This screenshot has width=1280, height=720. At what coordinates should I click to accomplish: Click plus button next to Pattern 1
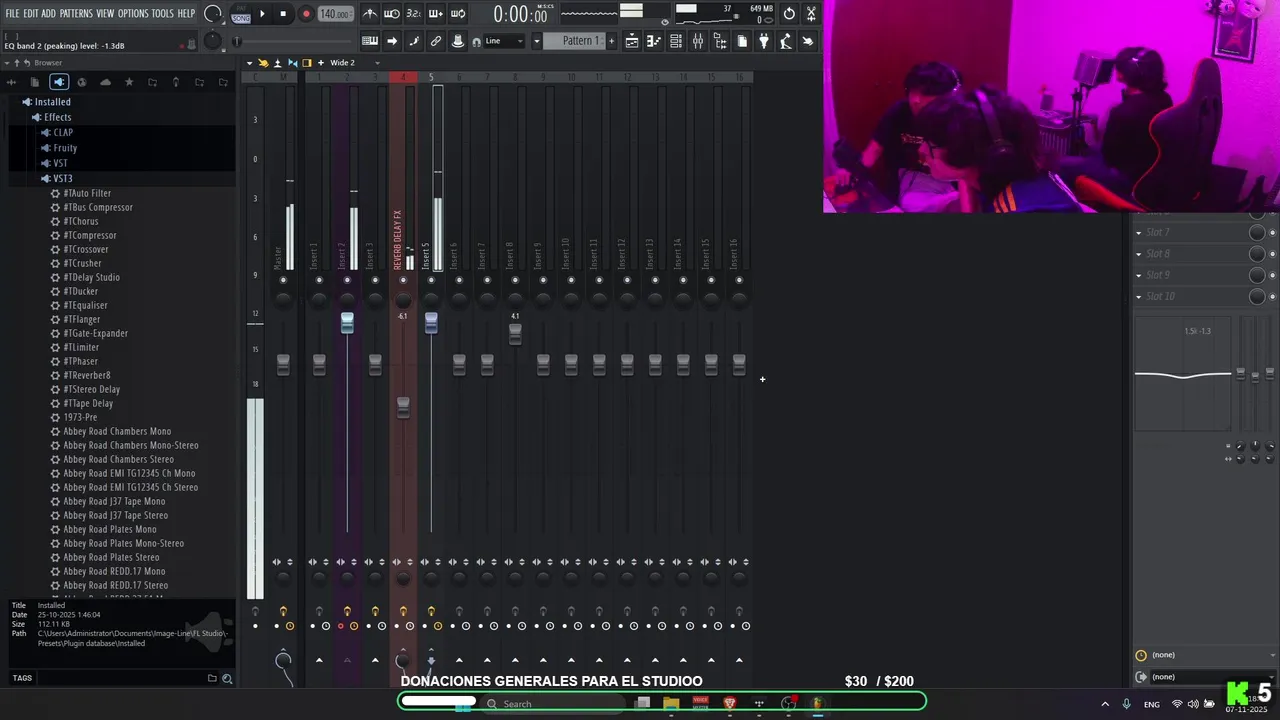click(x=613, y=41)
